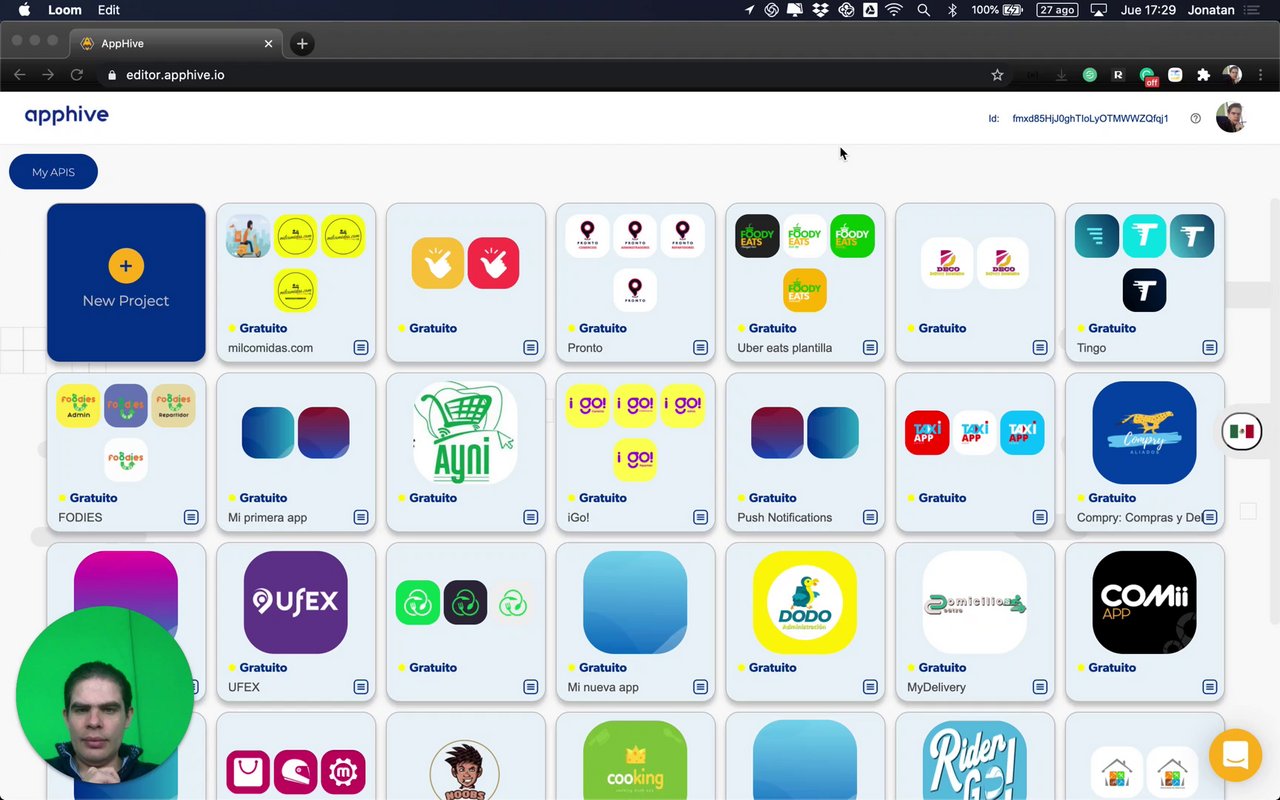This screenshot has width=1280, height=800.
Task: Open details icon on Pronto card
Action: (x=700, y=348)
